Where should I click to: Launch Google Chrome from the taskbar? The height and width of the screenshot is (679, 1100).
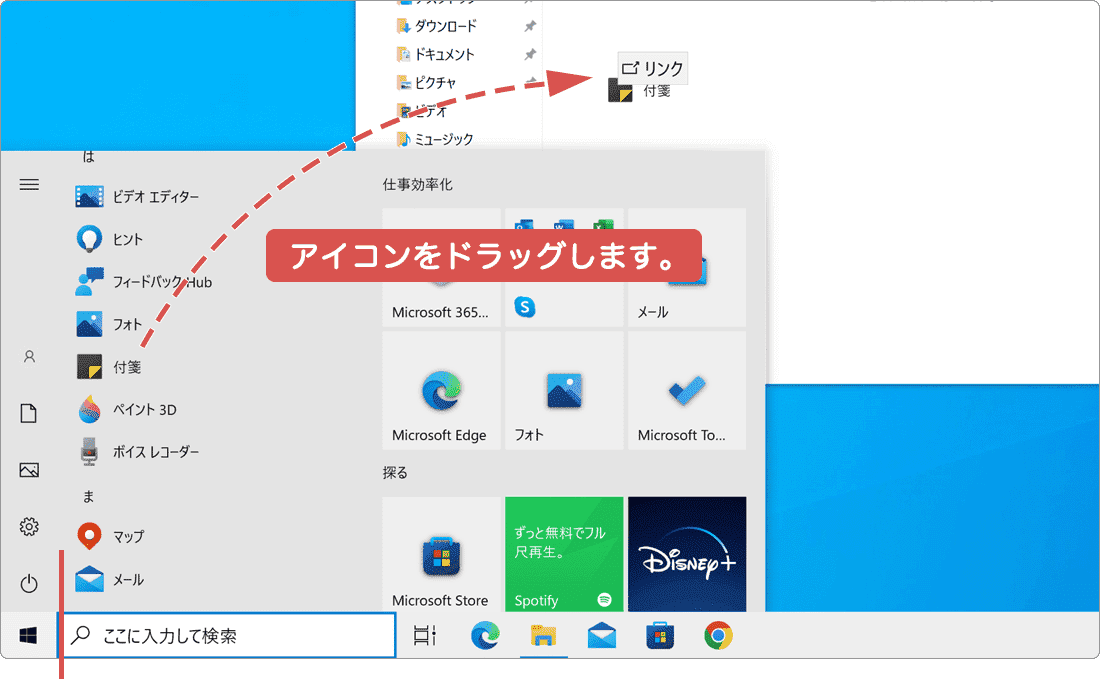[718, 634]
